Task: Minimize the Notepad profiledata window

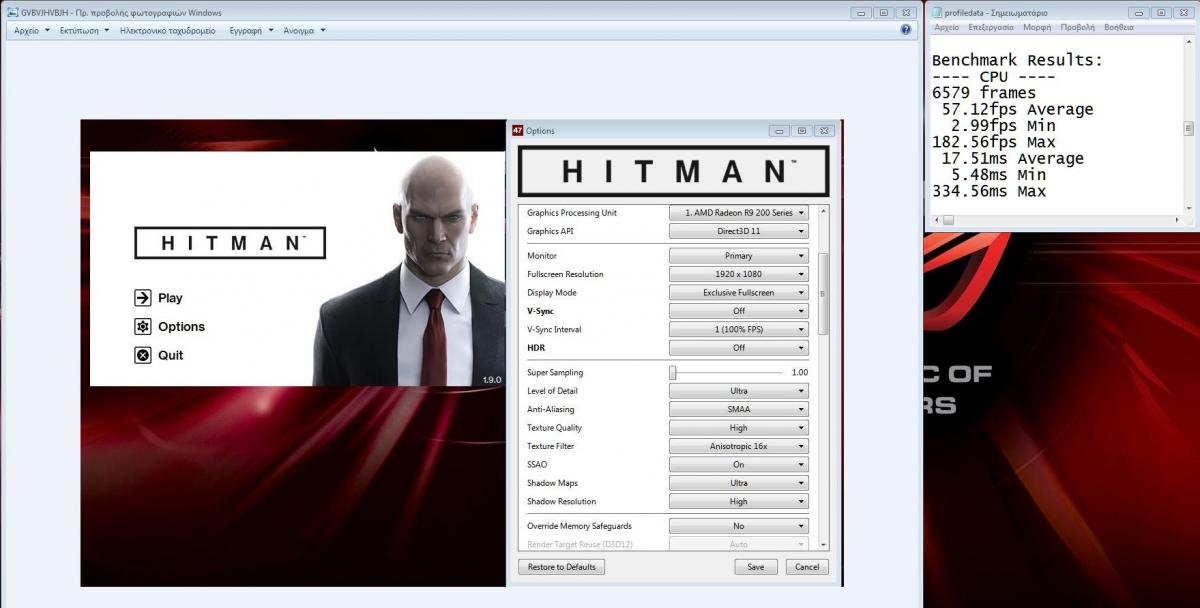Action: point(1140,12)
